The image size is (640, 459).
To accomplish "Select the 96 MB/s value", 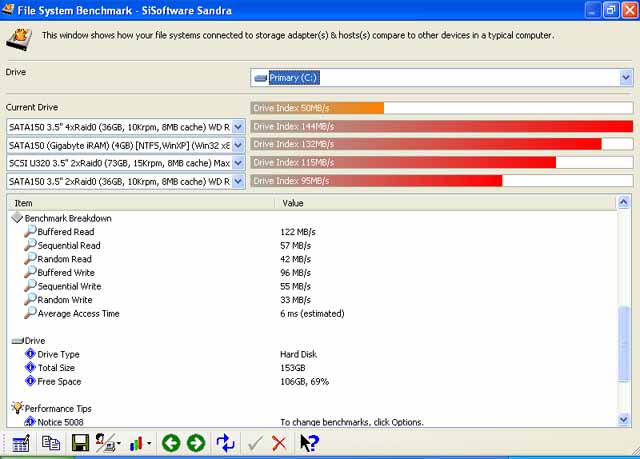I will tap(296, 273).
